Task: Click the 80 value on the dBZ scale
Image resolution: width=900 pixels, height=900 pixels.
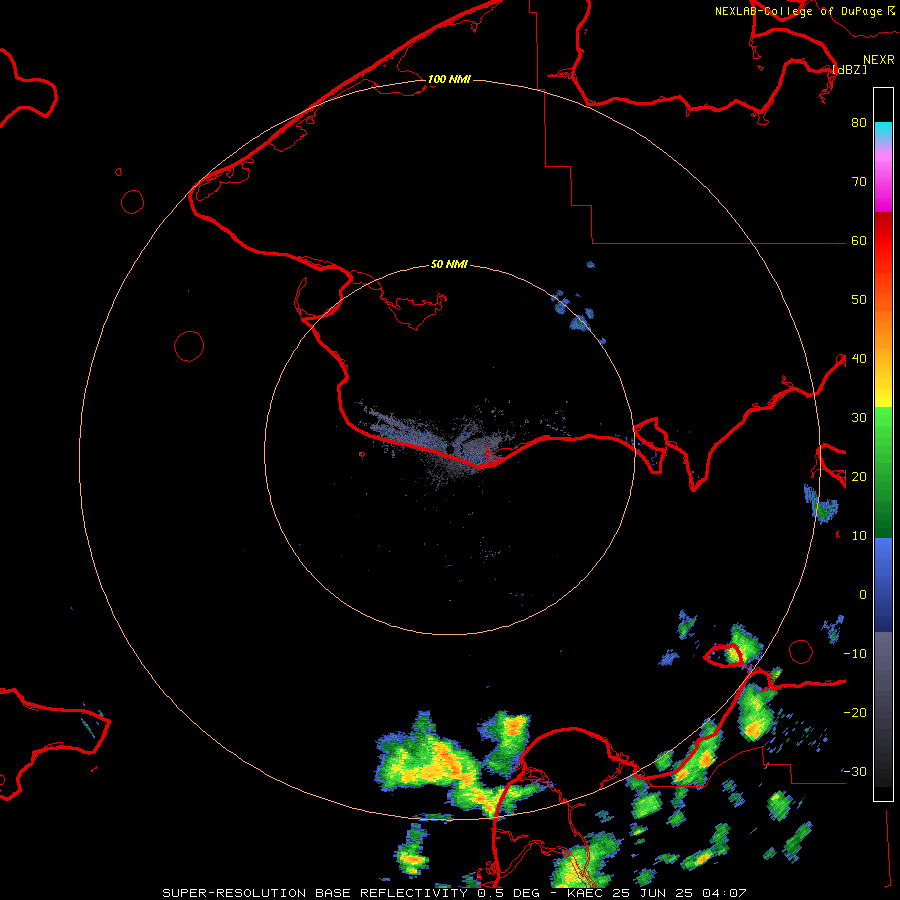Action: (859, 122)
